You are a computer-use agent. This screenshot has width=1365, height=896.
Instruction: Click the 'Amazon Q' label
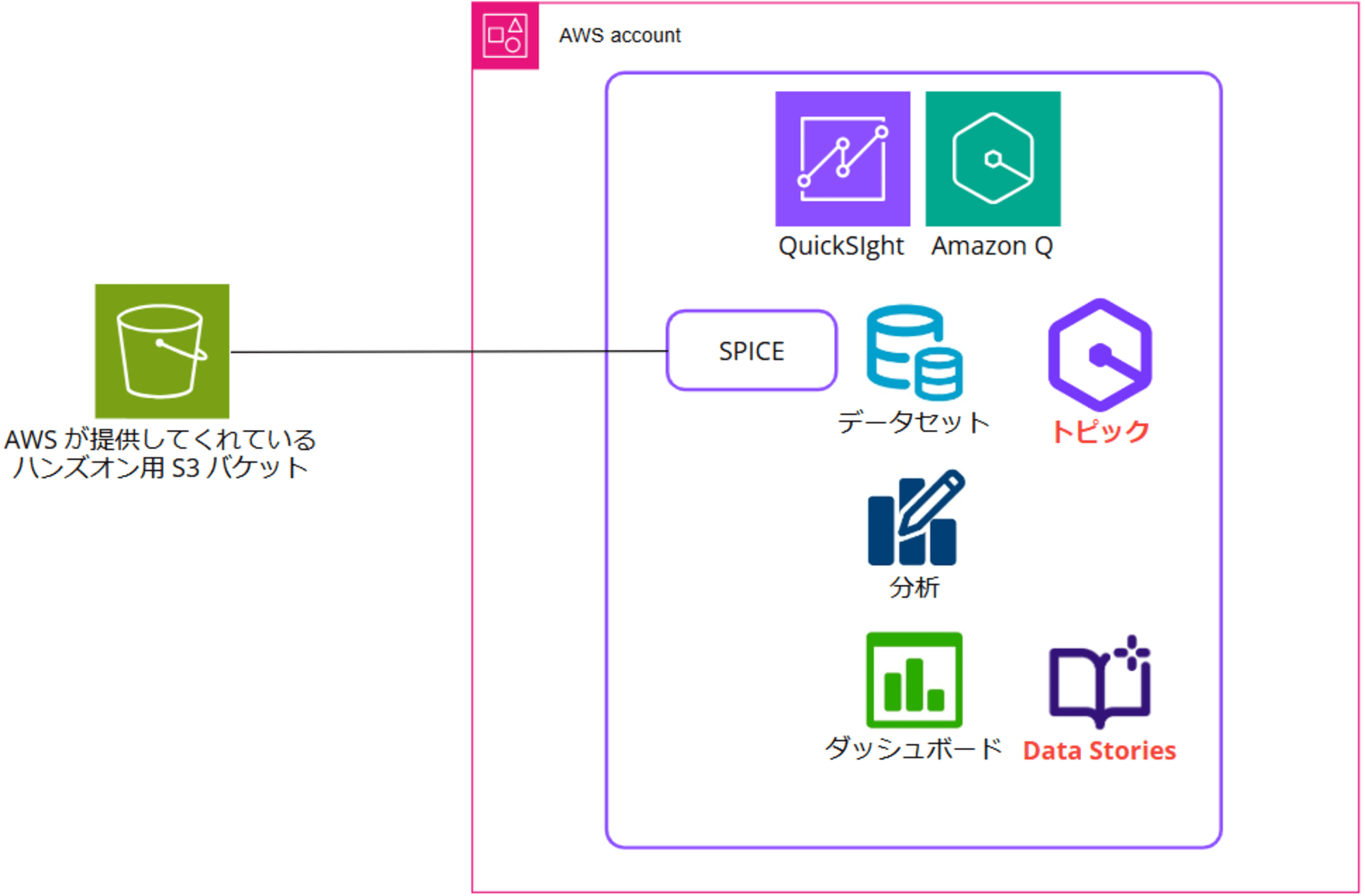pos(992,246)
